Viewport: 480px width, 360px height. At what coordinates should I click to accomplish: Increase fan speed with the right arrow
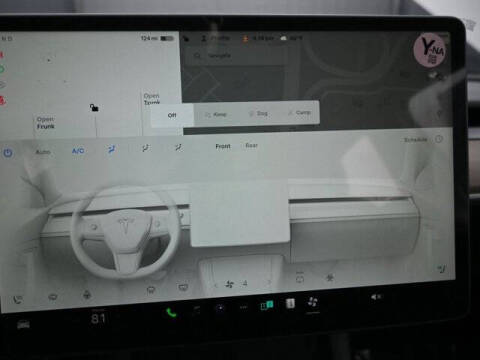point(269,283)
